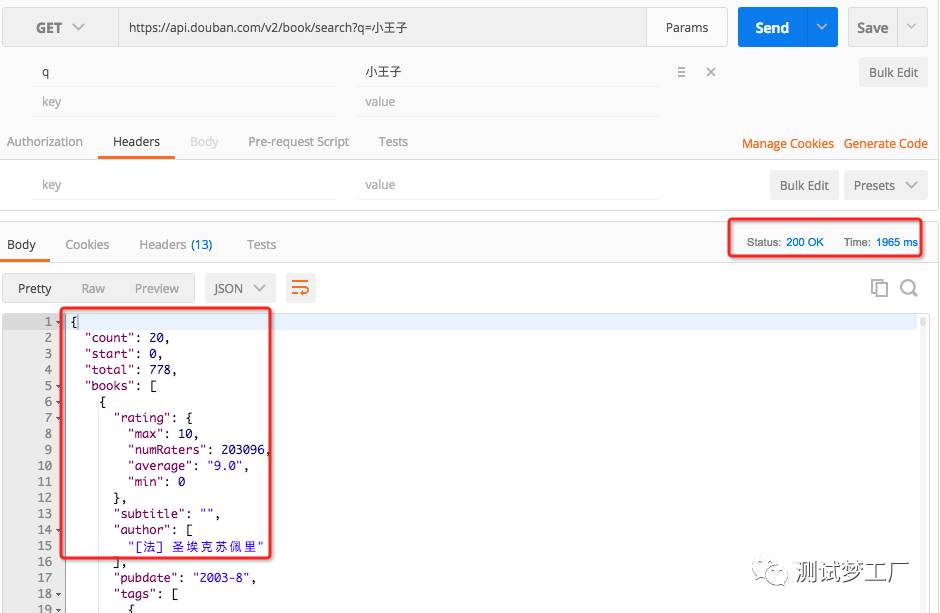
Task: Toggle line wrap icon
Action: tap(300, 289)
